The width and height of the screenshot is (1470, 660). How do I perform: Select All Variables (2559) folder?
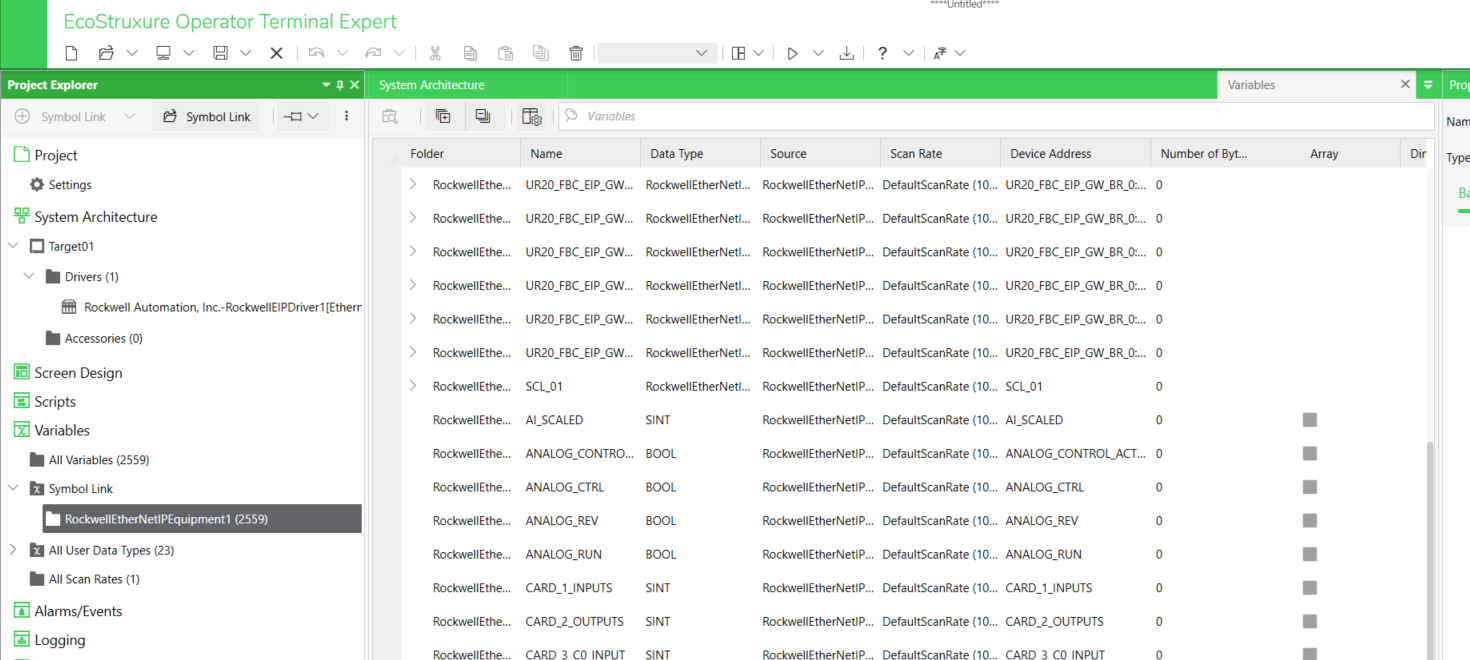99,460
